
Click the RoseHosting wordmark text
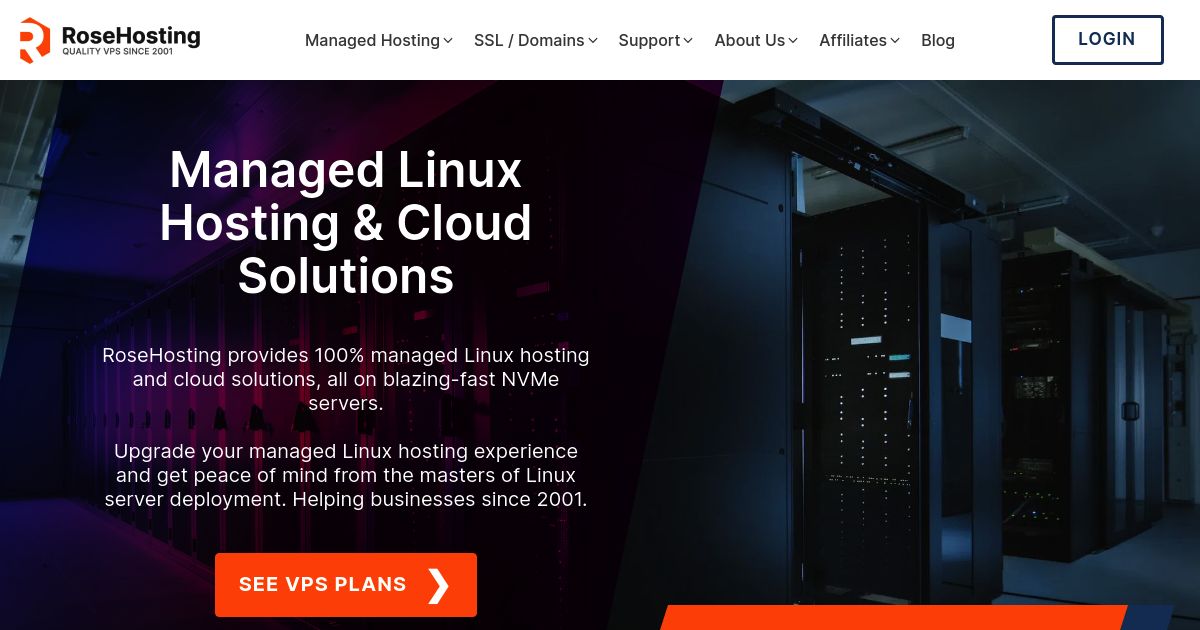130,35
